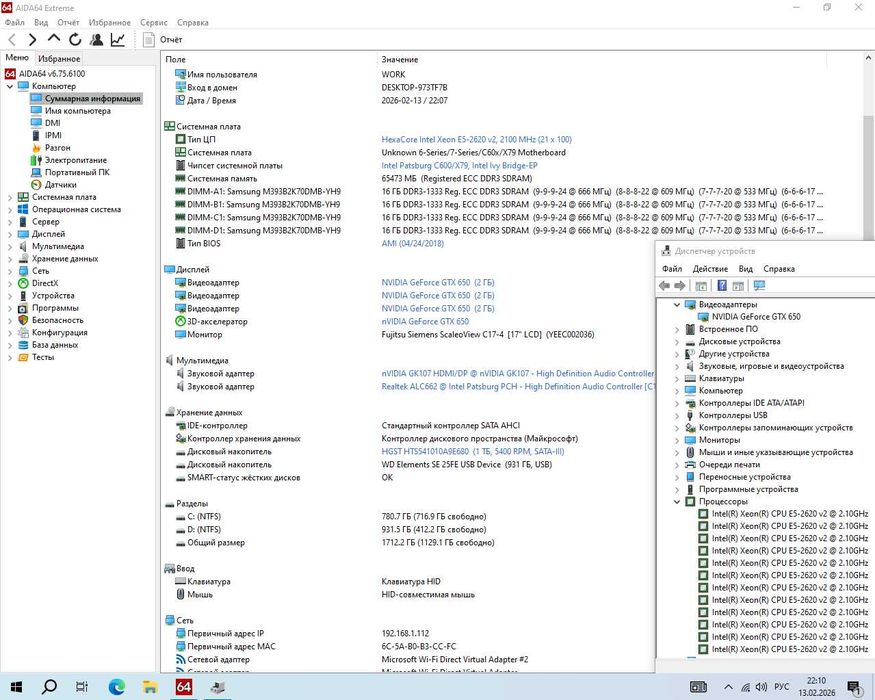This screenshot has width=875, height=700.
Task: Click the help icon in Device Manager toolbar
Action: coord(721,286)
